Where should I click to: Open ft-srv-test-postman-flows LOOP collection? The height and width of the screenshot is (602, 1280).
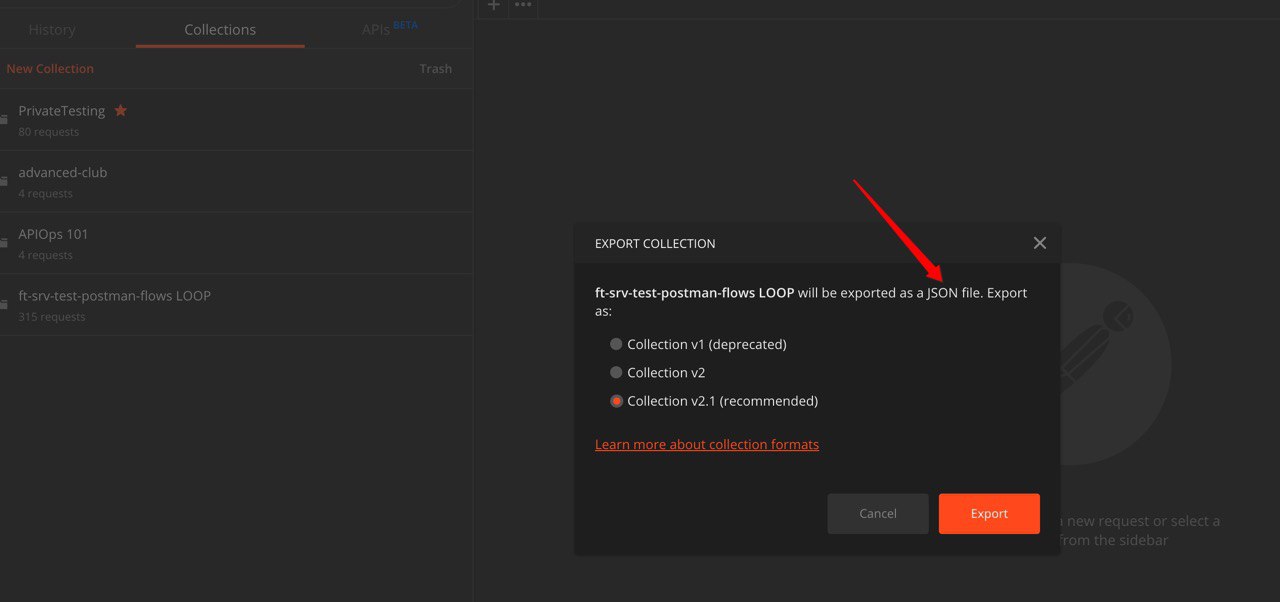click(236, 305)
